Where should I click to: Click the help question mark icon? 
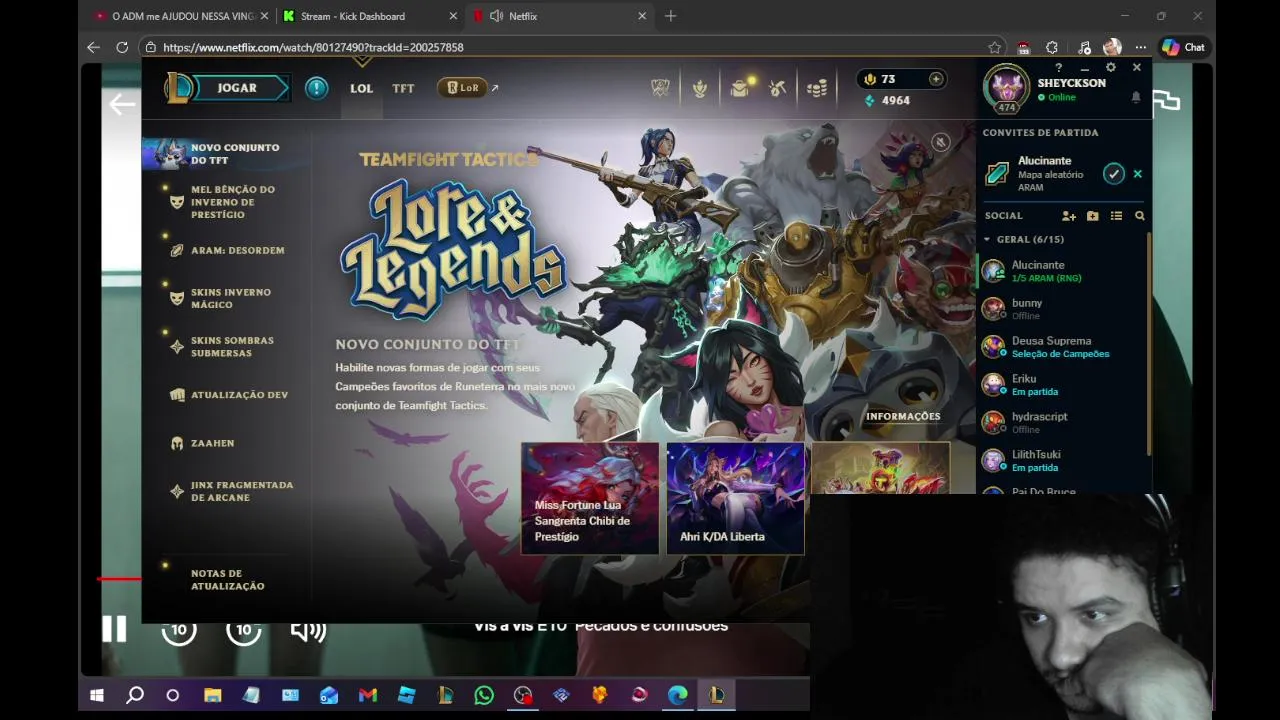(1059, 68)
